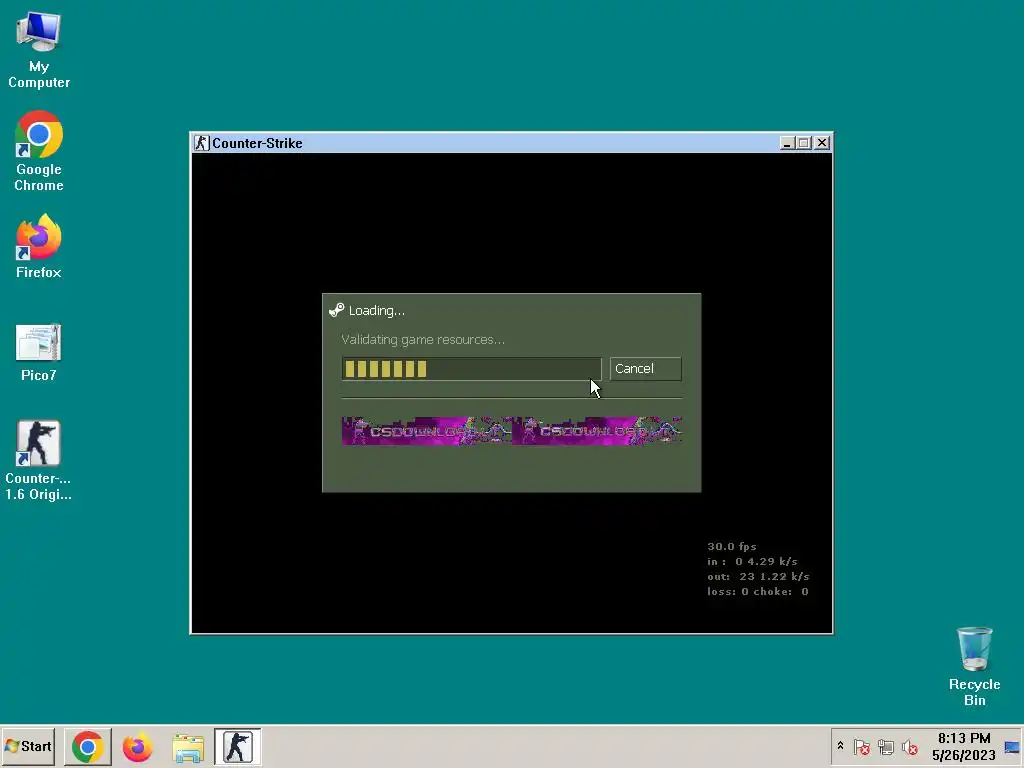The image size is (1024, 768).
Task: Minimize the Counter-Strike window
Action: point(787,143)
